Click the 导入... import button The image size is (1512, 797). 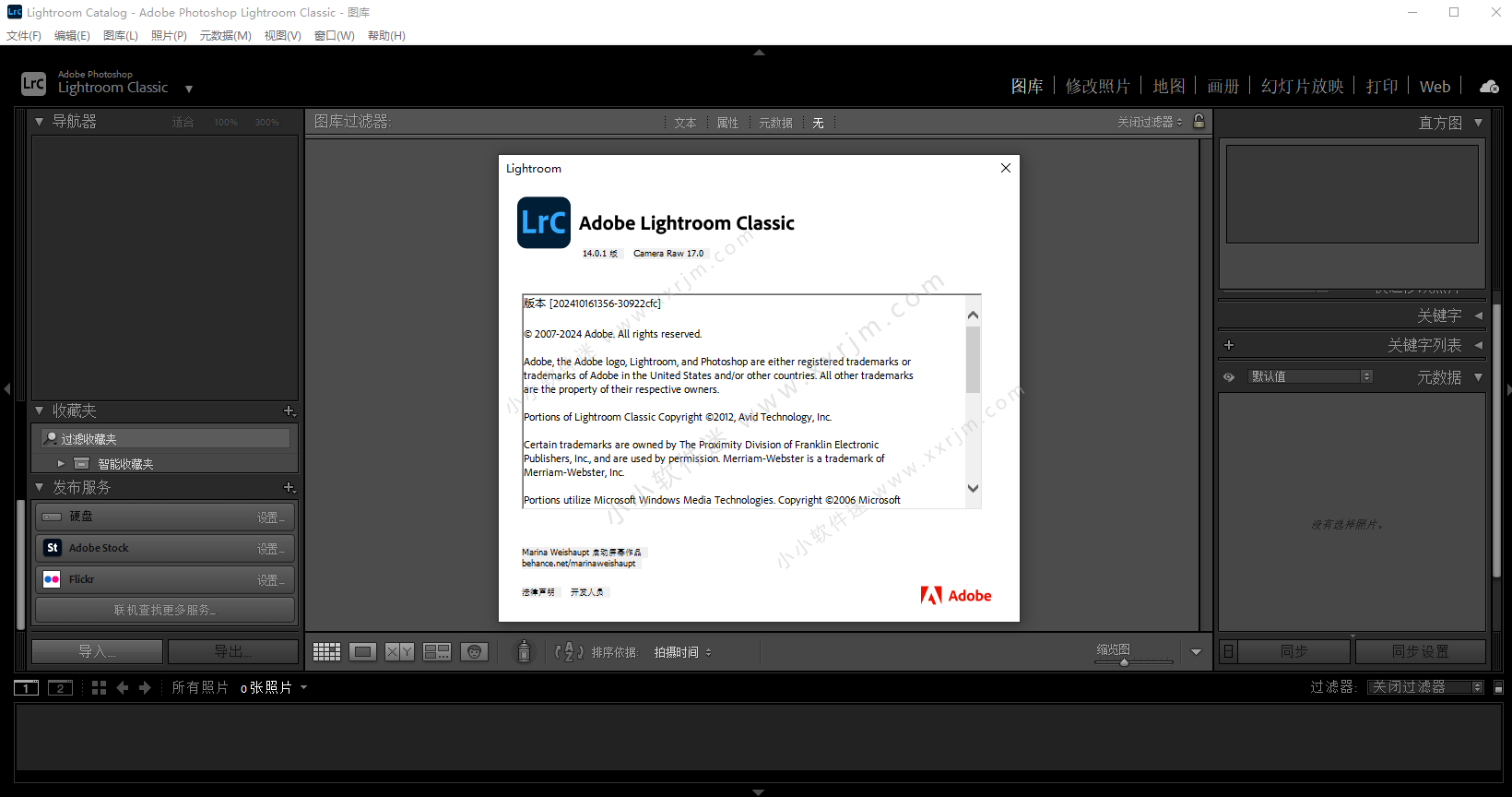[x=97, y=652]
